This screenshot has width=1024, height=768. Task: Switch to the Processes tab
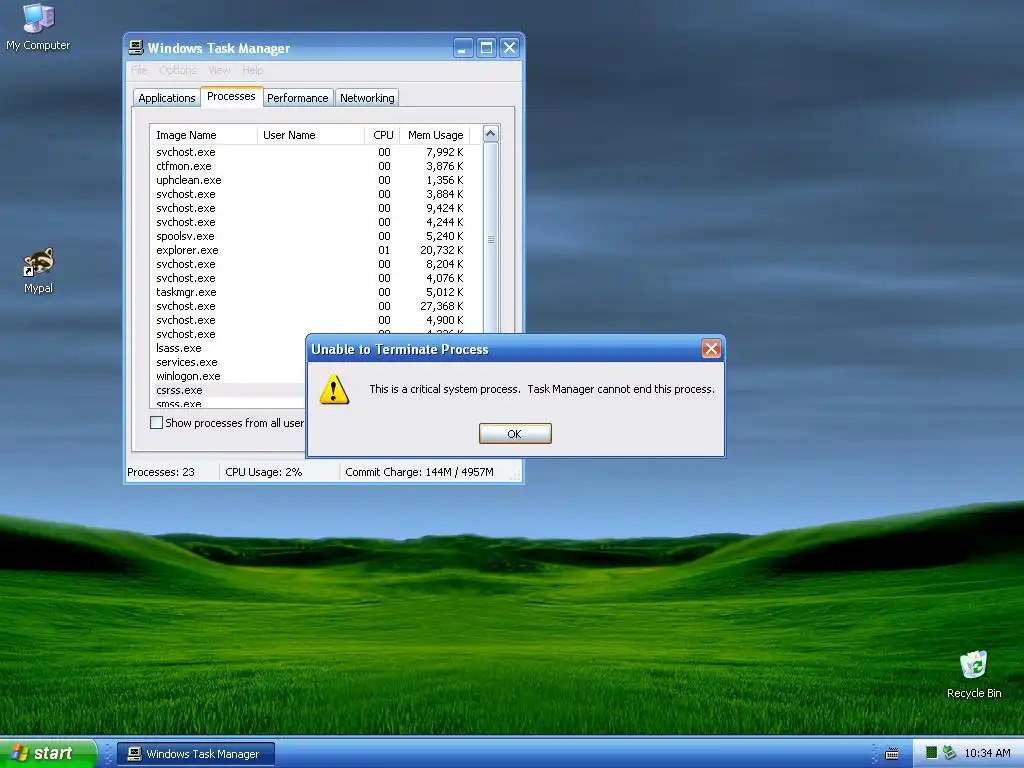click(231, 96)
